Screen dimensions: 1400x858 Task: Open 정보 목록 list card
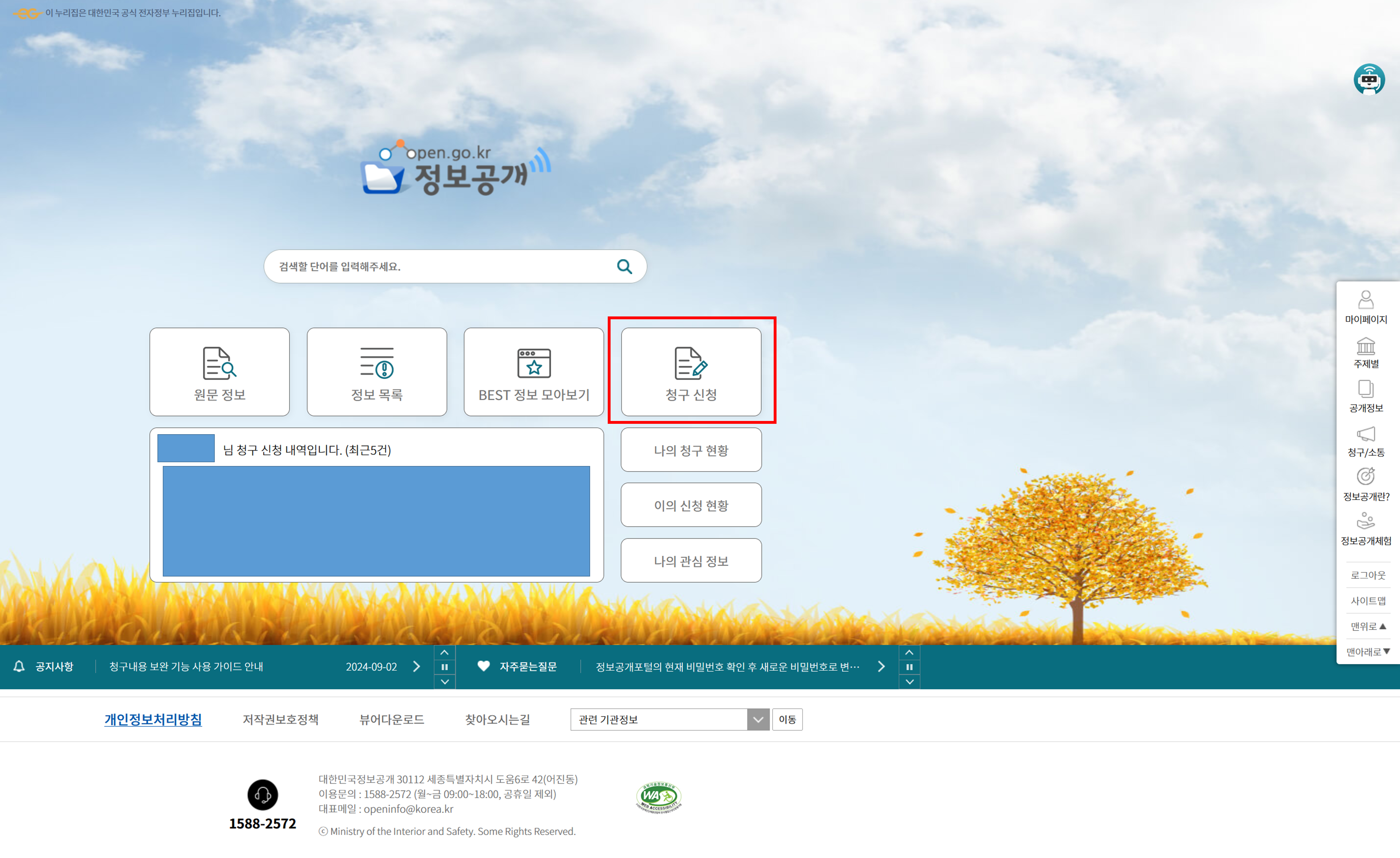point(377,372)
